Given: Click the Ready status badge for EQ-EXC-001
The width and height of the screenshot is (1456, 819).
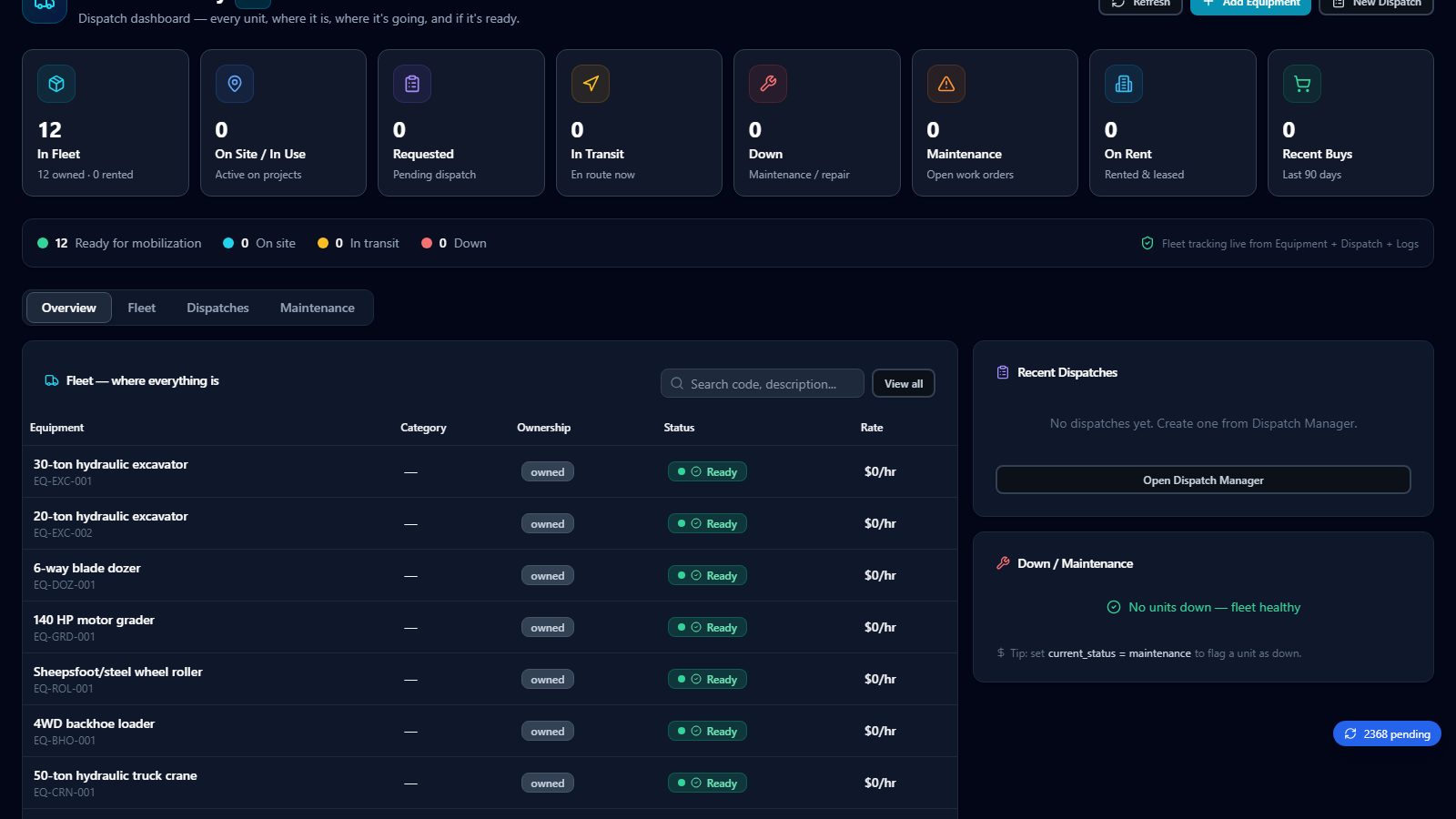Looking at the screenshot, I should click(x=707, y=471).
